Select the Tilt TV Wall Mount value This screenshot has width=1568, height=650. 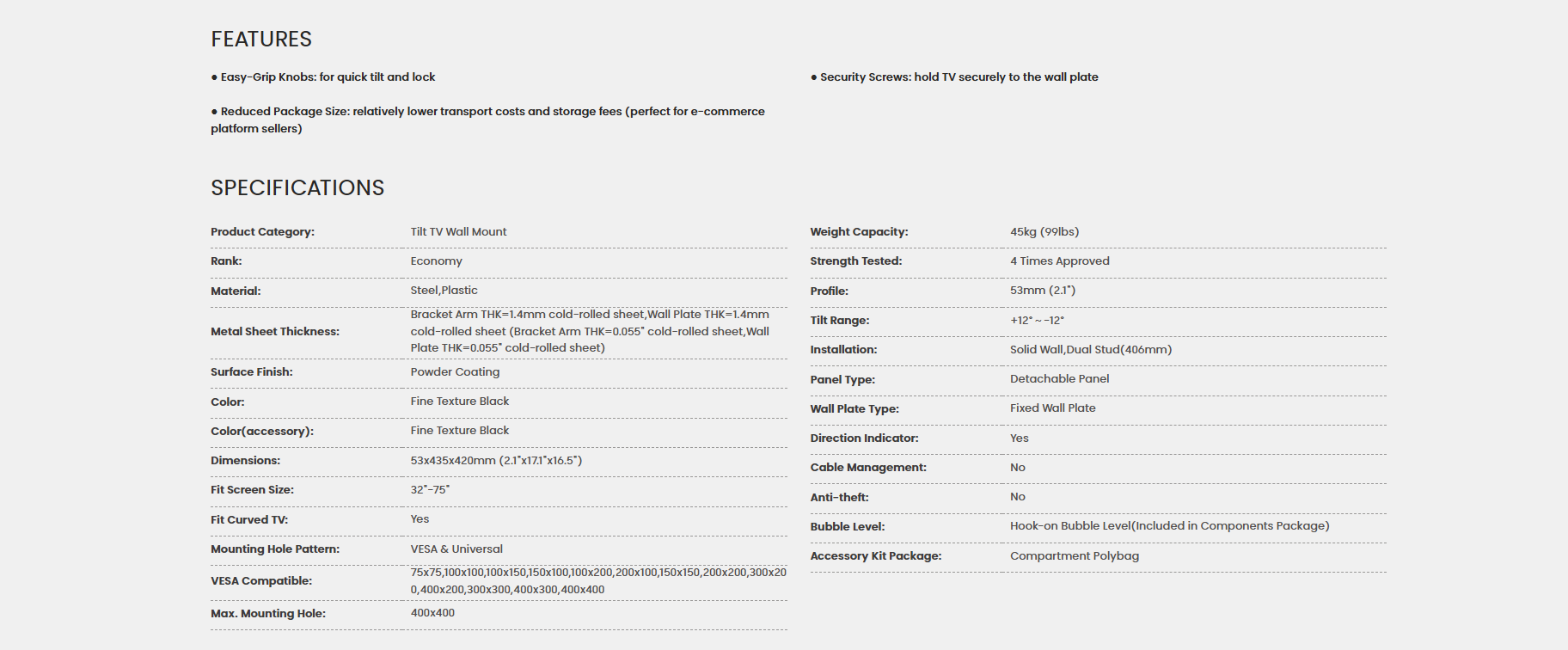(458, 232)
